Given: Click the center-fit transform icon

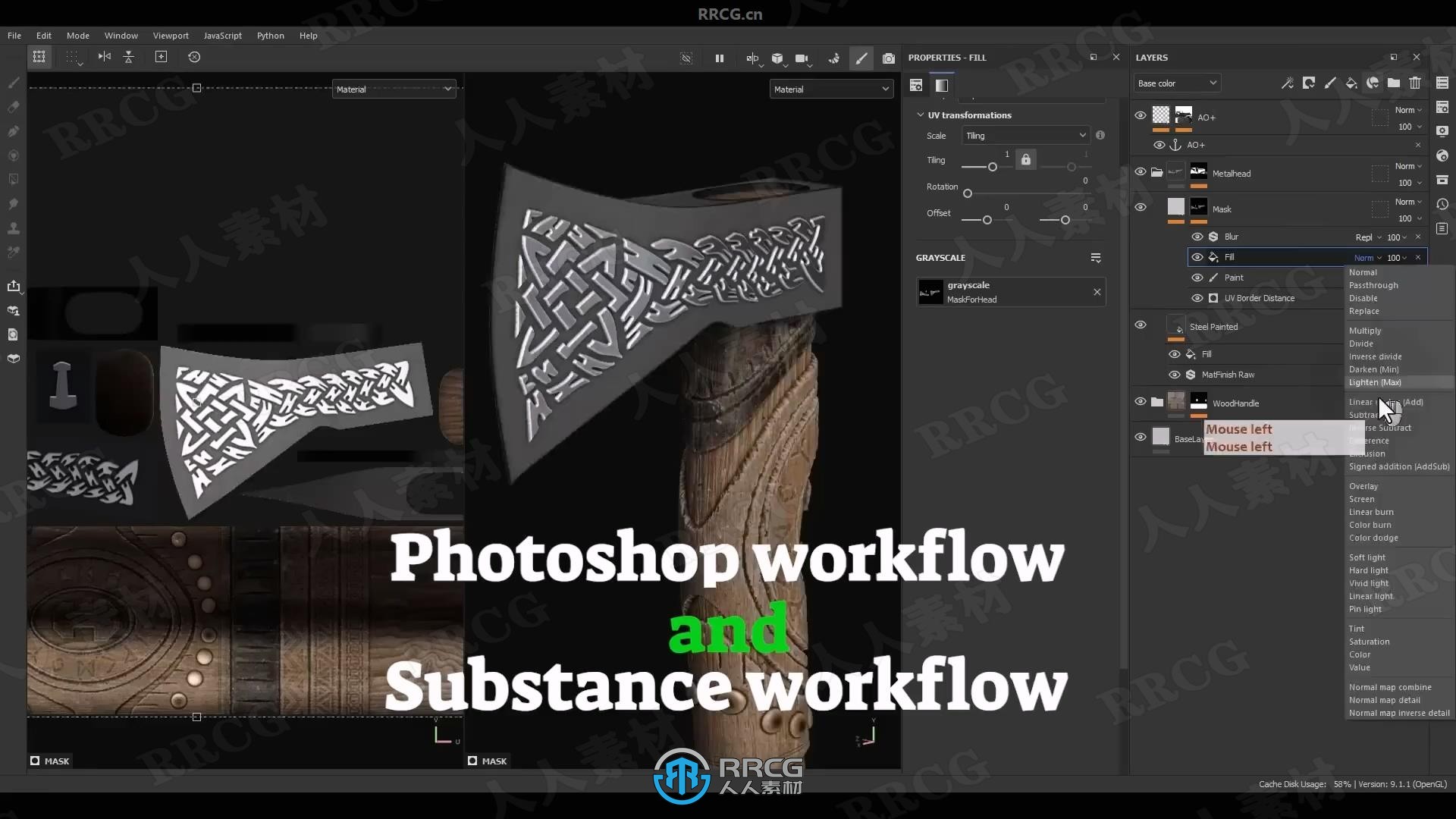Looking at the screenshot, I should pyautogui.click(x=161, y=57).
